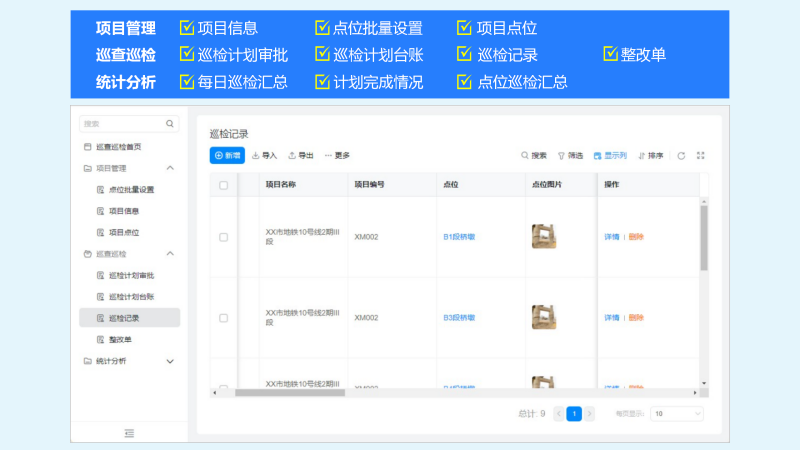Click the table's horizontal scrollbar
Image resolution: width=800 pixels, height=450 pixels.
290,393
